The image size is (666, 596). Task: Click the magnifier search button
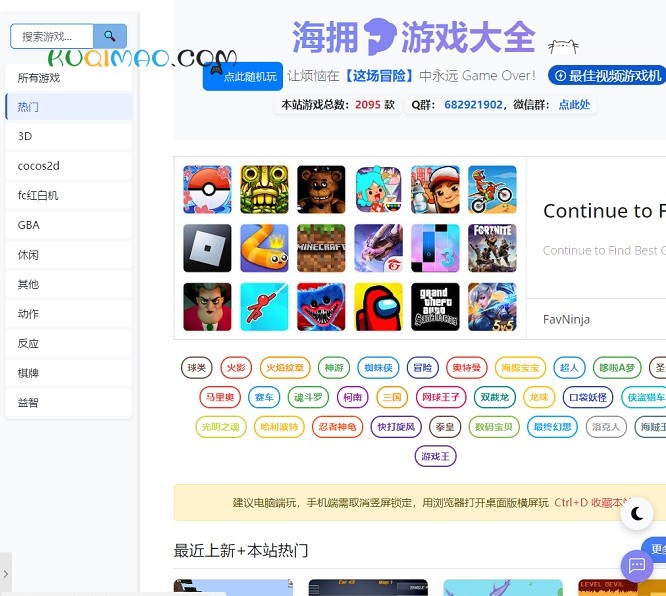110,36
